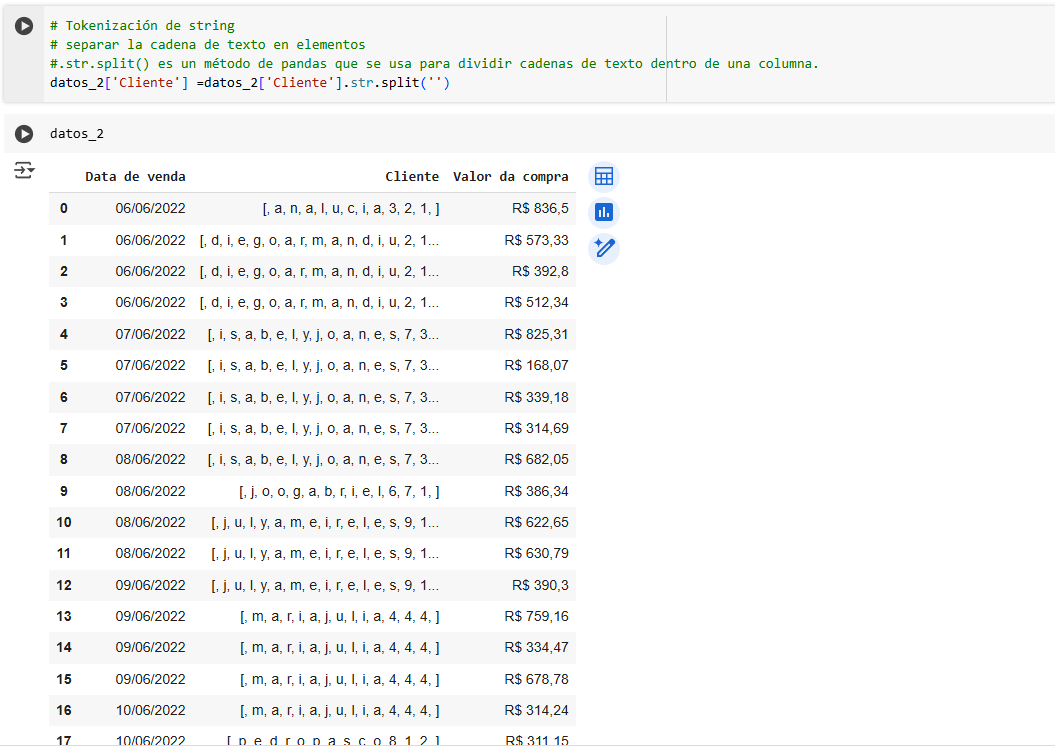This screenshot has height=751, width=1055.
Task: Select value R$ 573,33 in row 1
Action: coord(536,240)
